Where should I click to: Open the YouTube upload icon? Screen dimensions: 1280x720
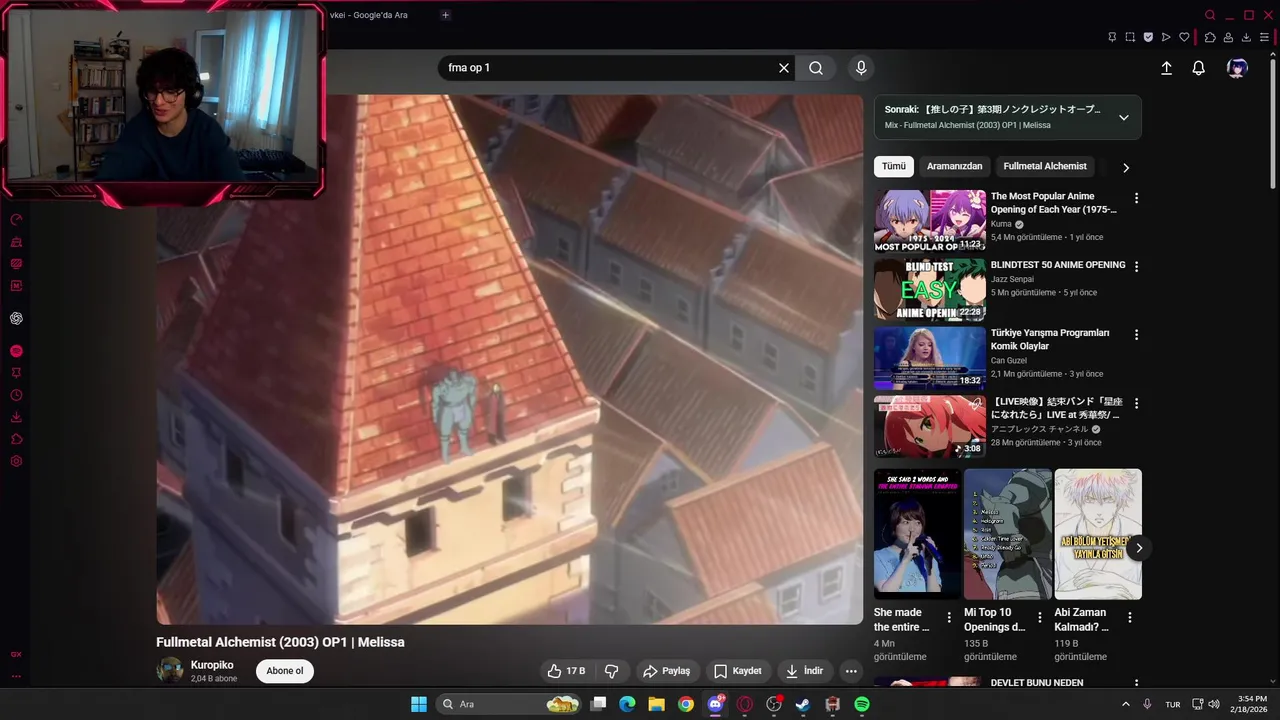[x=1166, y=68]
